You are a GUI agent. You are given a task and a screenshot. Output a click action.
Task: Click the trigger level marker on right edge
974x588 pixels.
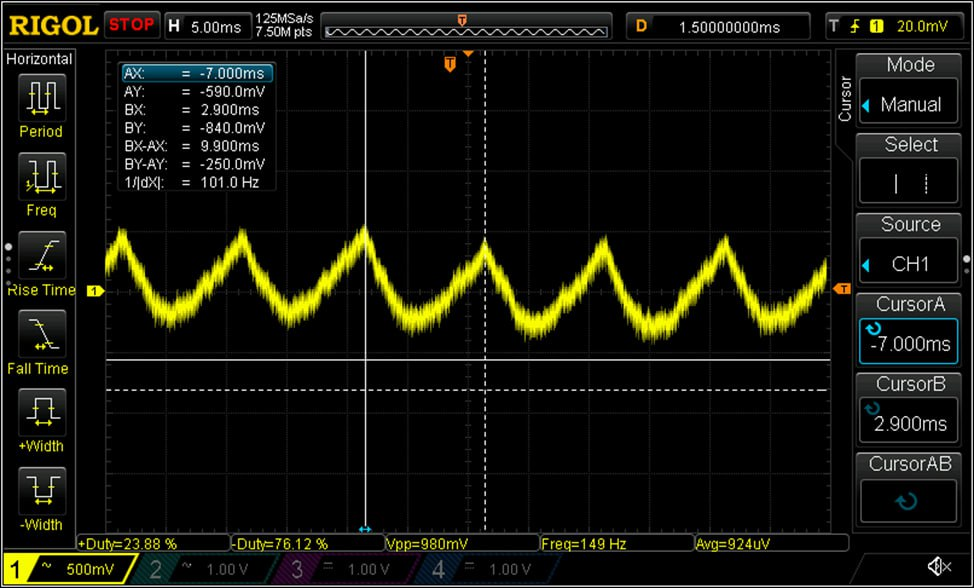pyautogui.click(x=841, y=288)
